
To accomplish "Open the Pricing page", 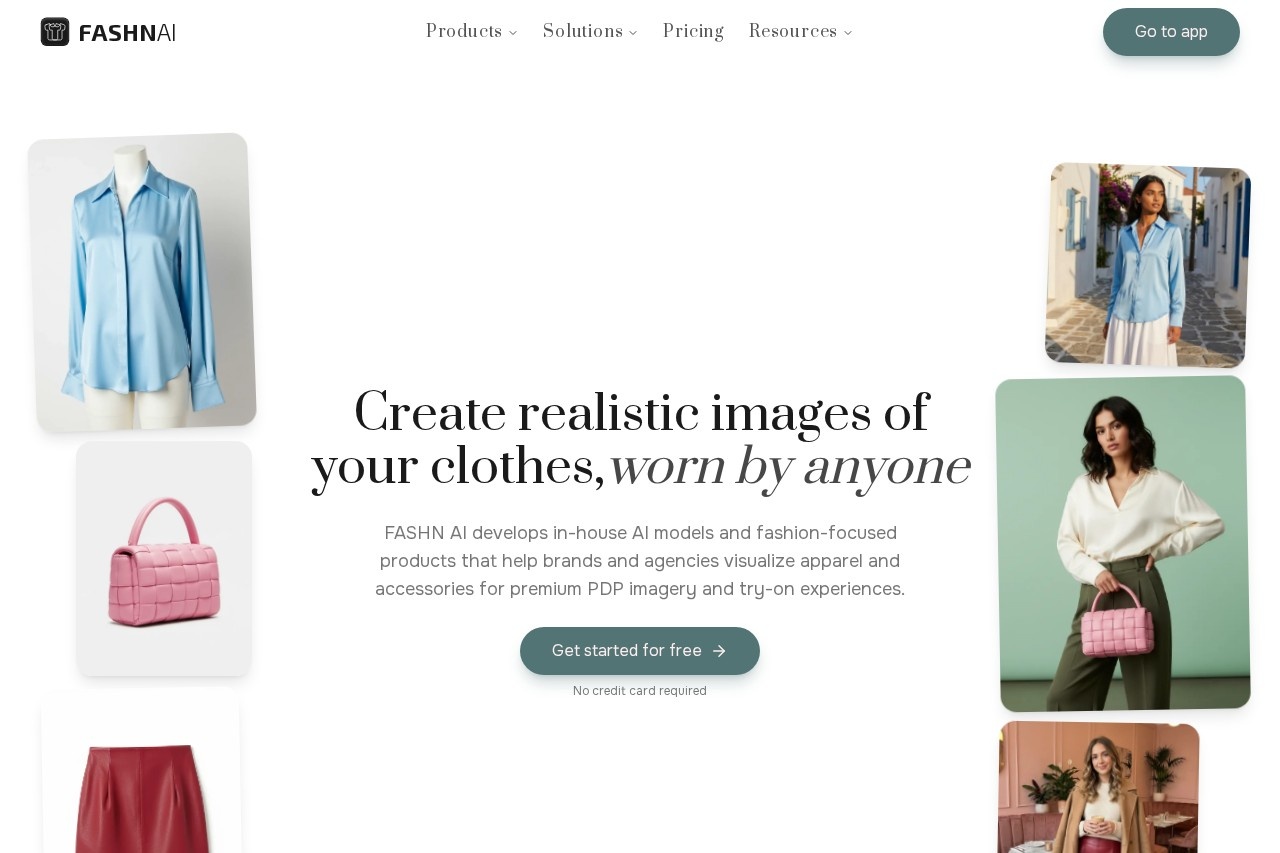I will [693, 32].
